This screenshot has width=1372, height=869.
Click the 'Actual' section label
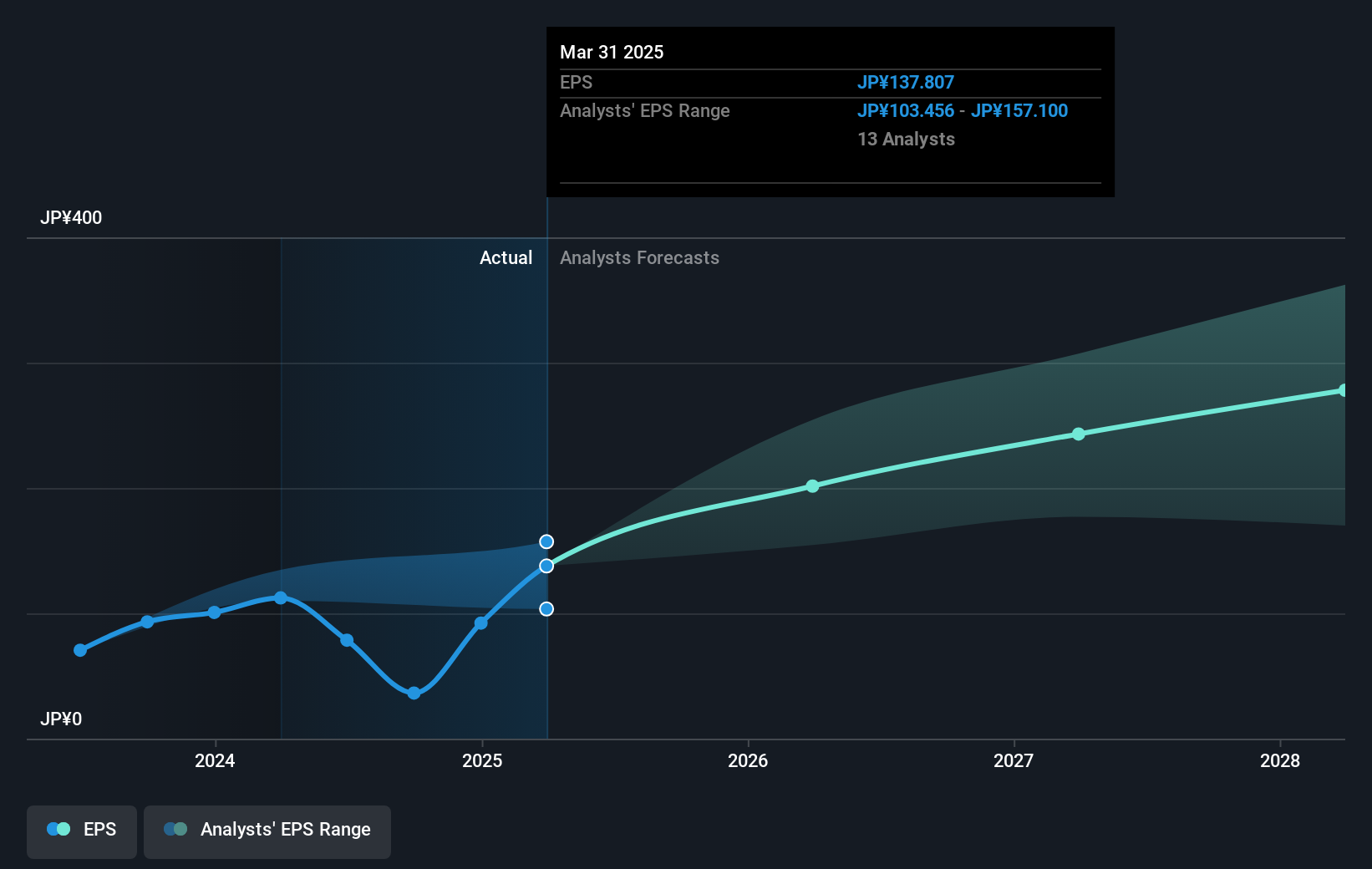tap(506, 257)
